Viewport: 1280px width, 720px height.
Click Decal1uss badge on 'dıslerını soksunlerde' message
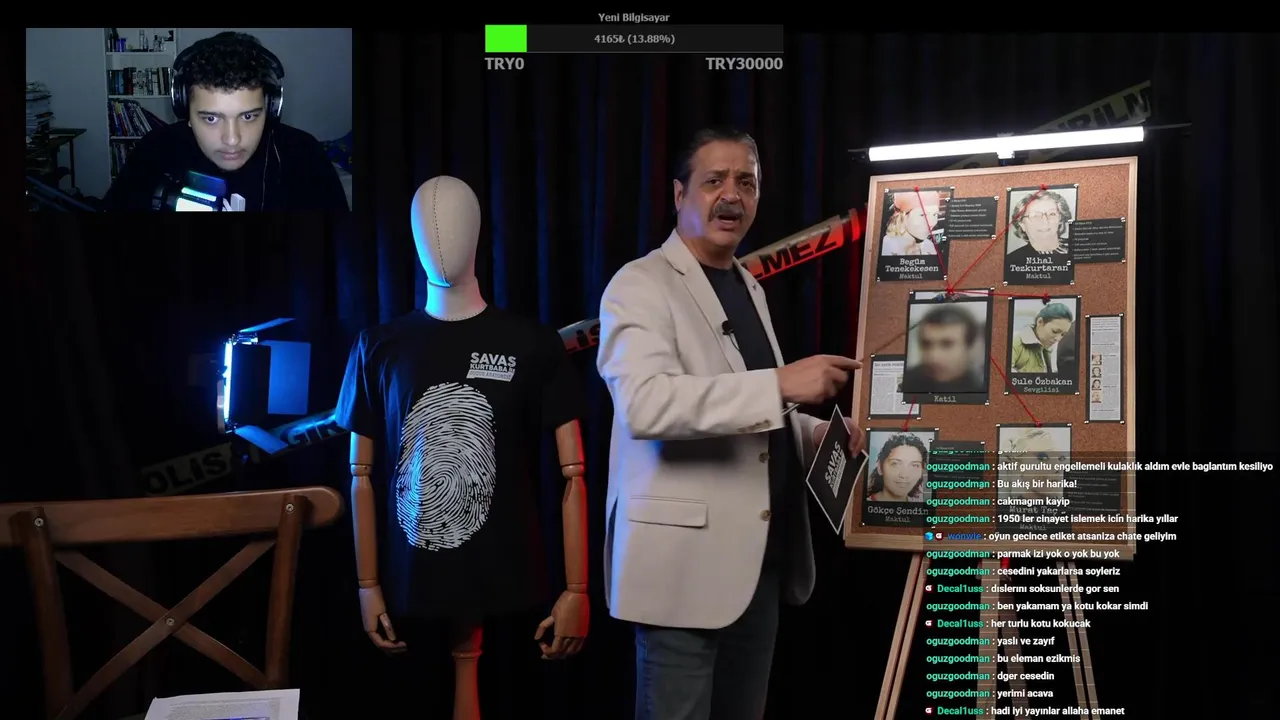(x=929, y=589)
